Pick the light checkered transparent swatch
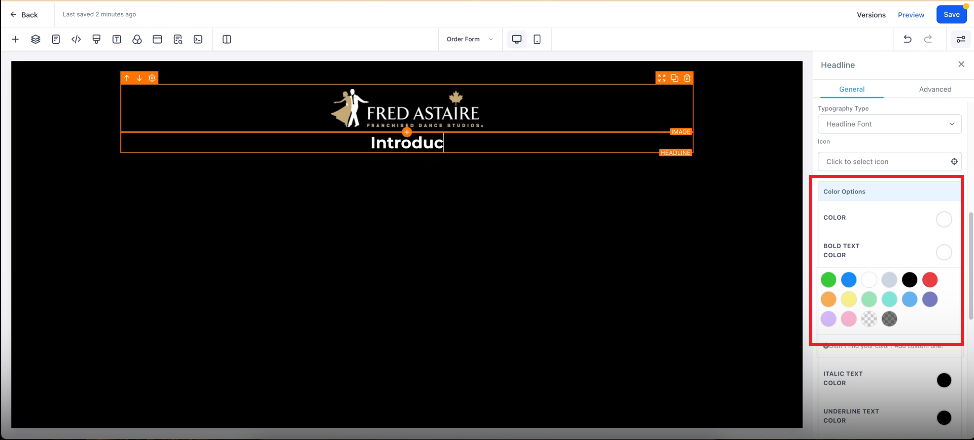 click(869, 319)
